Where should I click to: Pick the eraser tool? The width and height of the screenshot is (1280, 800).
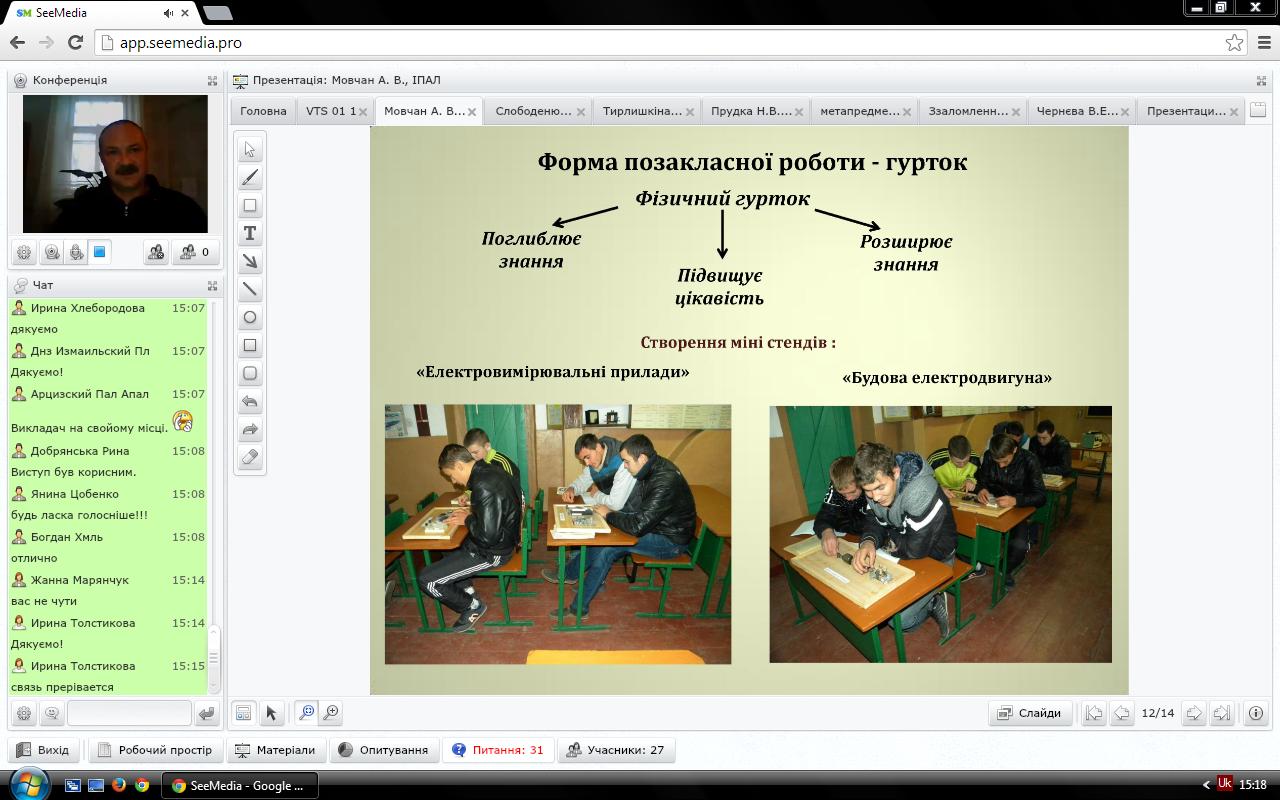click(250, 458)
